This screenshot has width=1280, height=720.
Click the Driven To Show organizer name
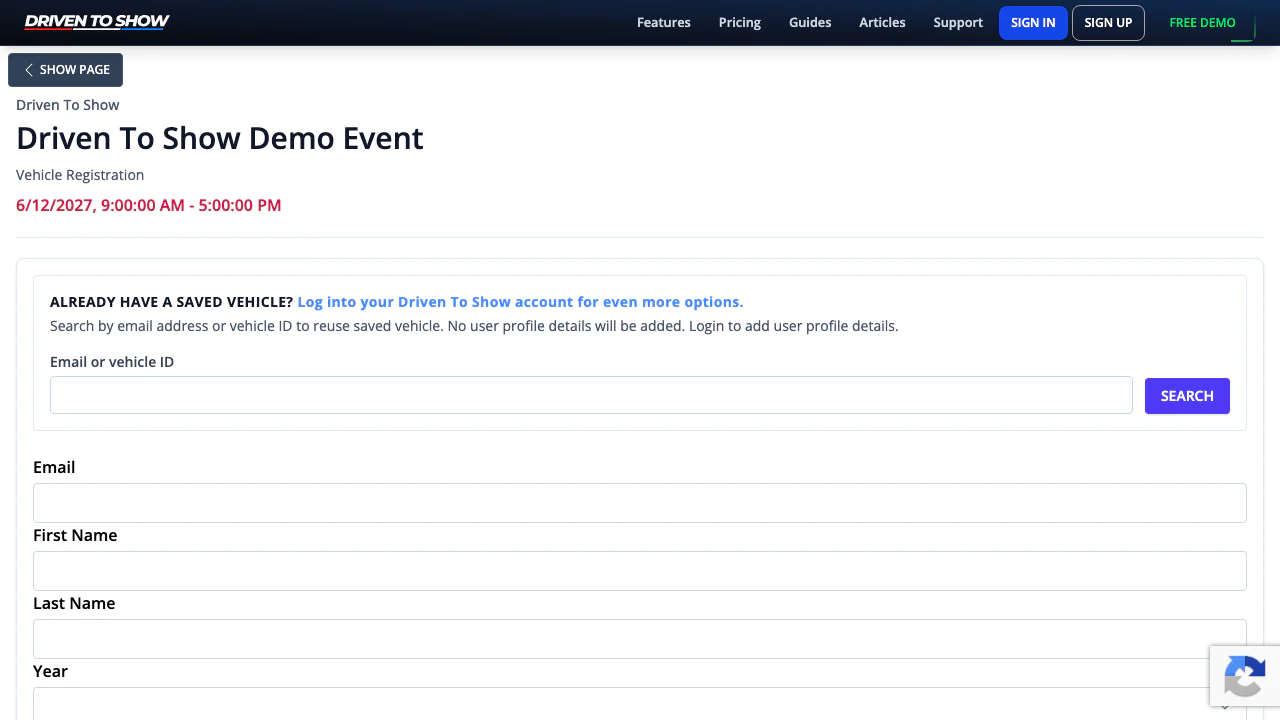(68, 105)
